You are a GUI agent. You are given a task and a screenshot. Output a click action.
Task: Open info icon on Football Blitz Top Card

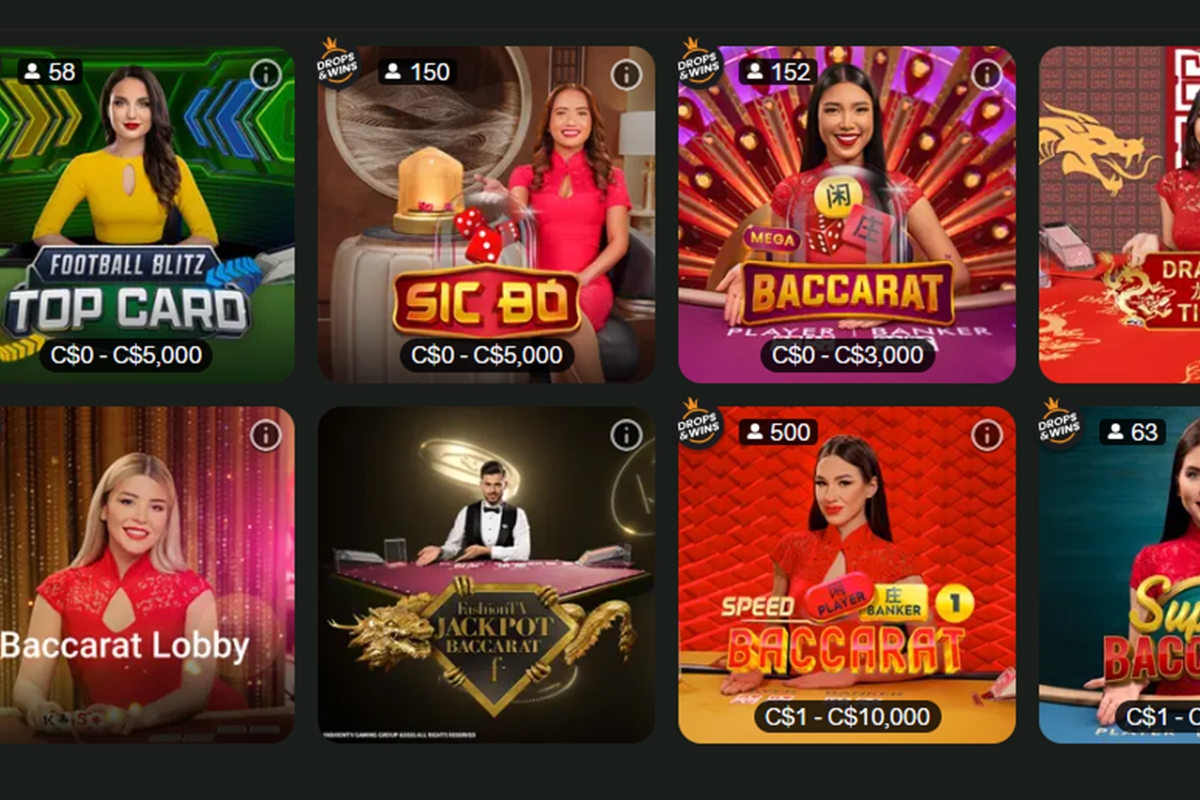click(x=266, y=74)
